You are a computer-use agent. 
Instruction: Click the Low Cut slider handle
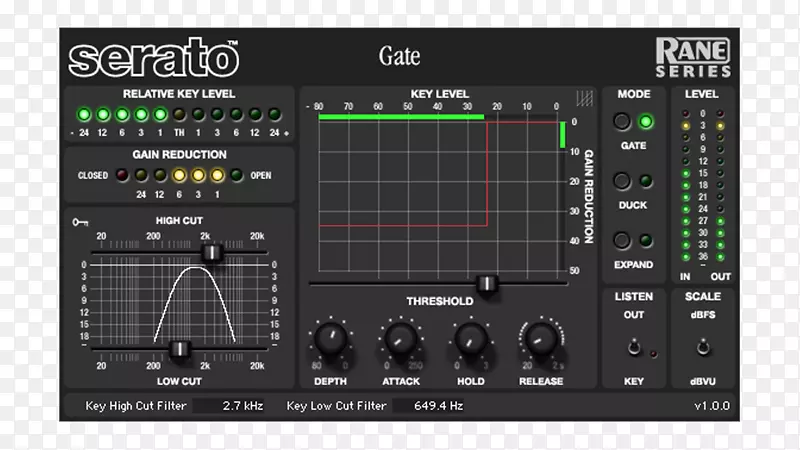180,349
